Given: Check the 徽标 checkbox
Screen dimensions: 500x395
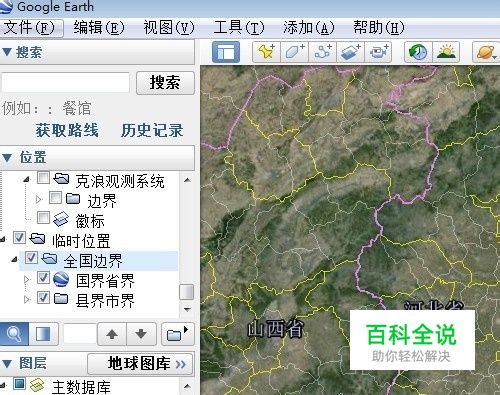Looking at the screenshot, I should click(43, 218).
